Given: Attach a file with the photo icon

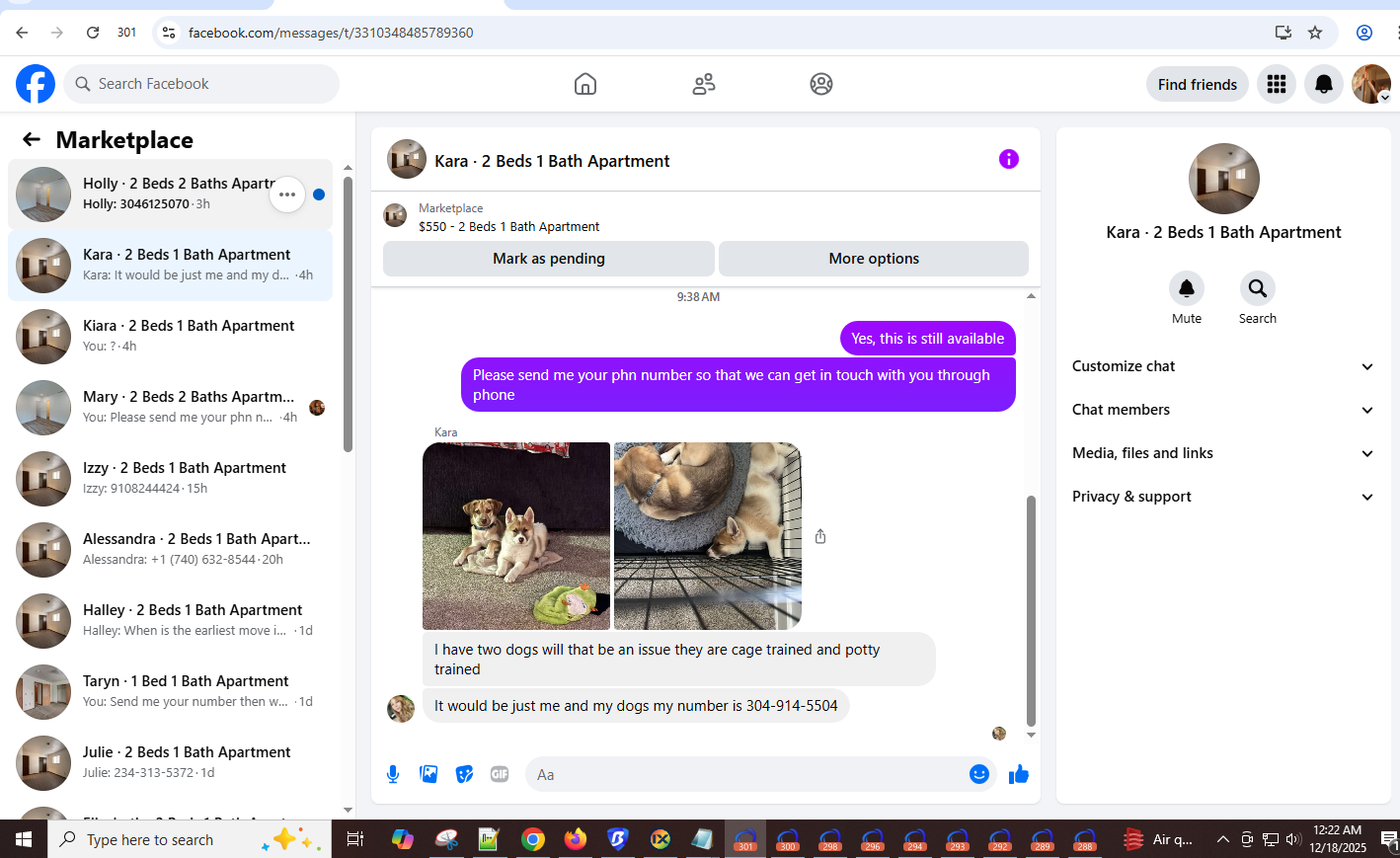Looking at the screenshot, I should 428,774.
